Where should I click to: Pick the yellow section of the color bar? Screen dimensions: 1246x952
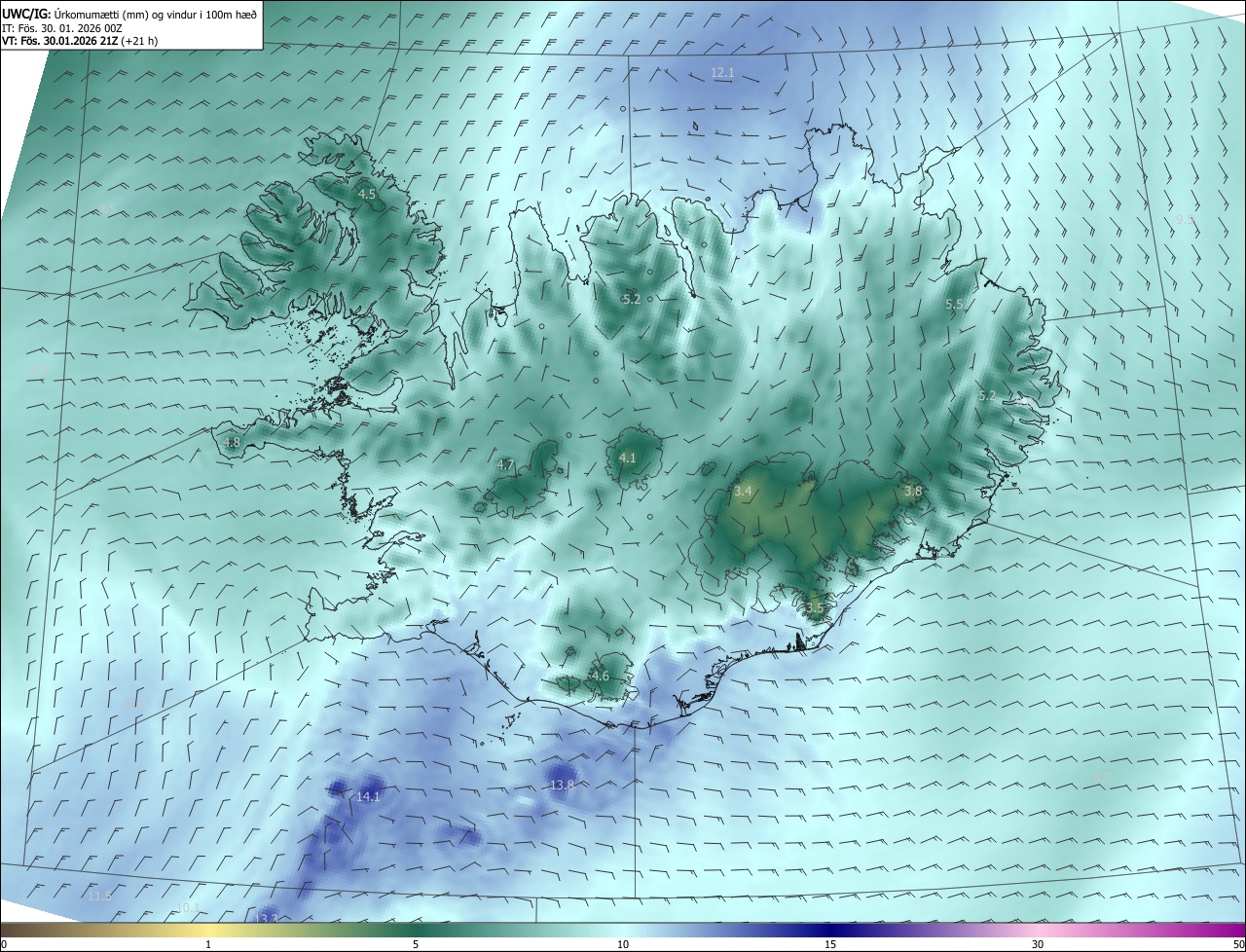208,930
